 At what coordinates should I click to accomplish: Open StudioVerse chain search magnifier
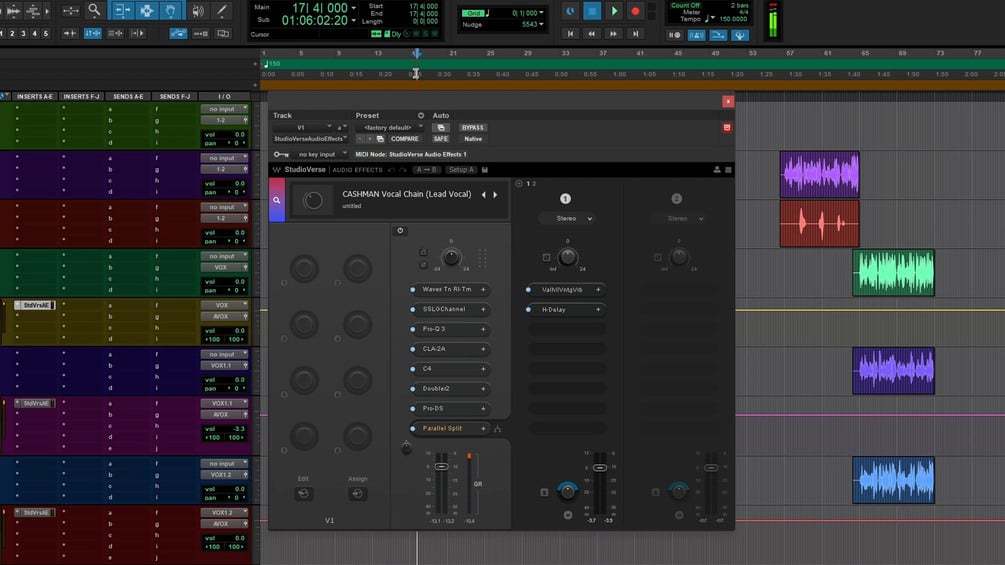(x=277, y=200)
